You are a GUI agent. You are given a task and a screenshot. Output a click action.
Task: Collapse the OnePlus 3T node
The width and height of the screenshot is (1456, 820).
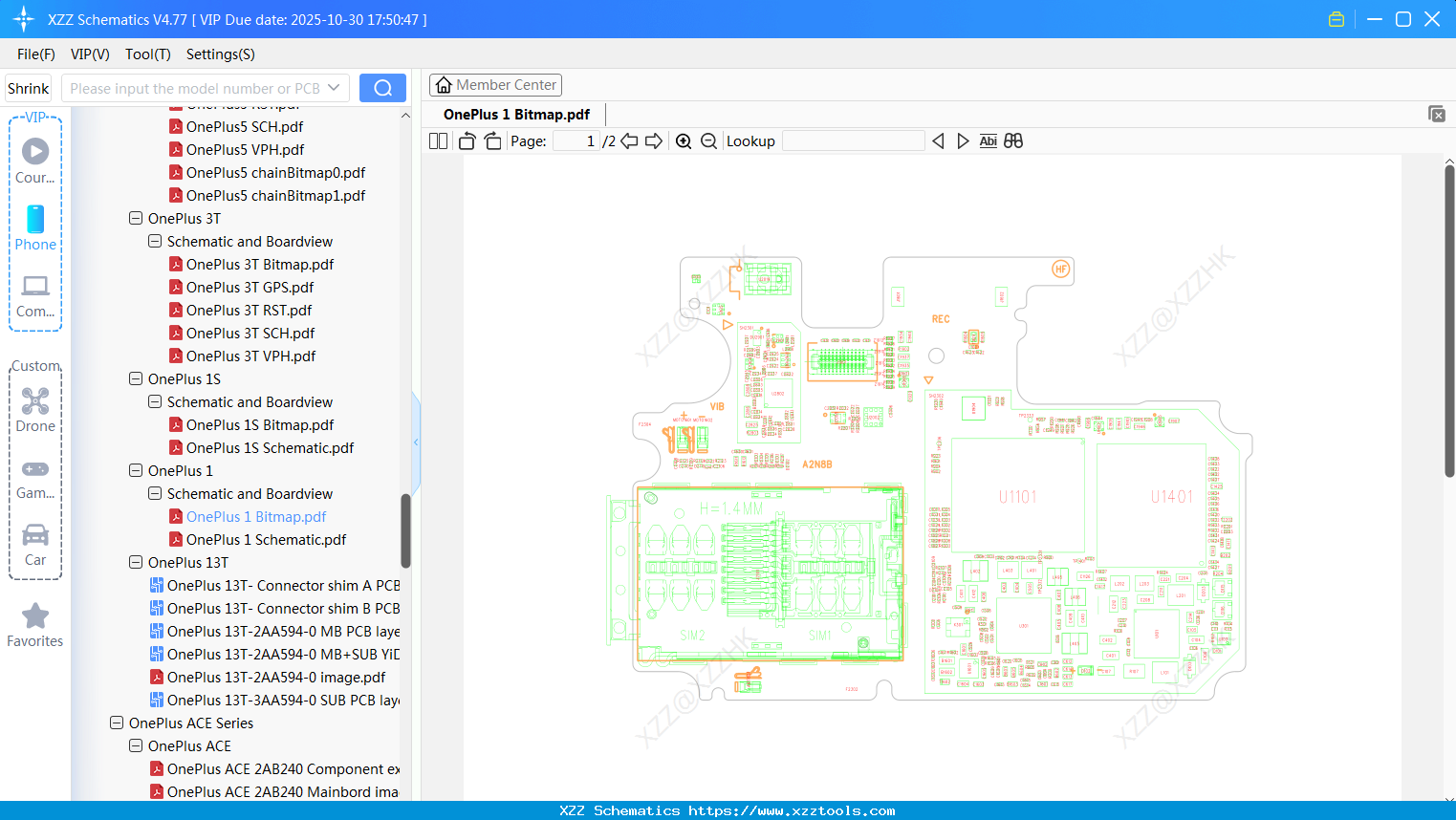136,218
